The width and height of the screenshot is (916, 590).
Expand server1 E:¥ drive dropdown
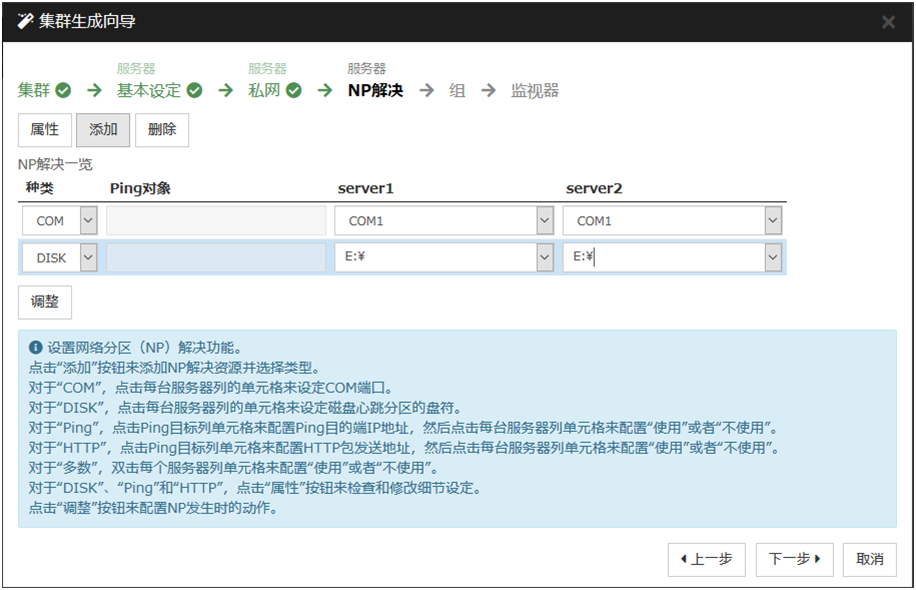544,258
